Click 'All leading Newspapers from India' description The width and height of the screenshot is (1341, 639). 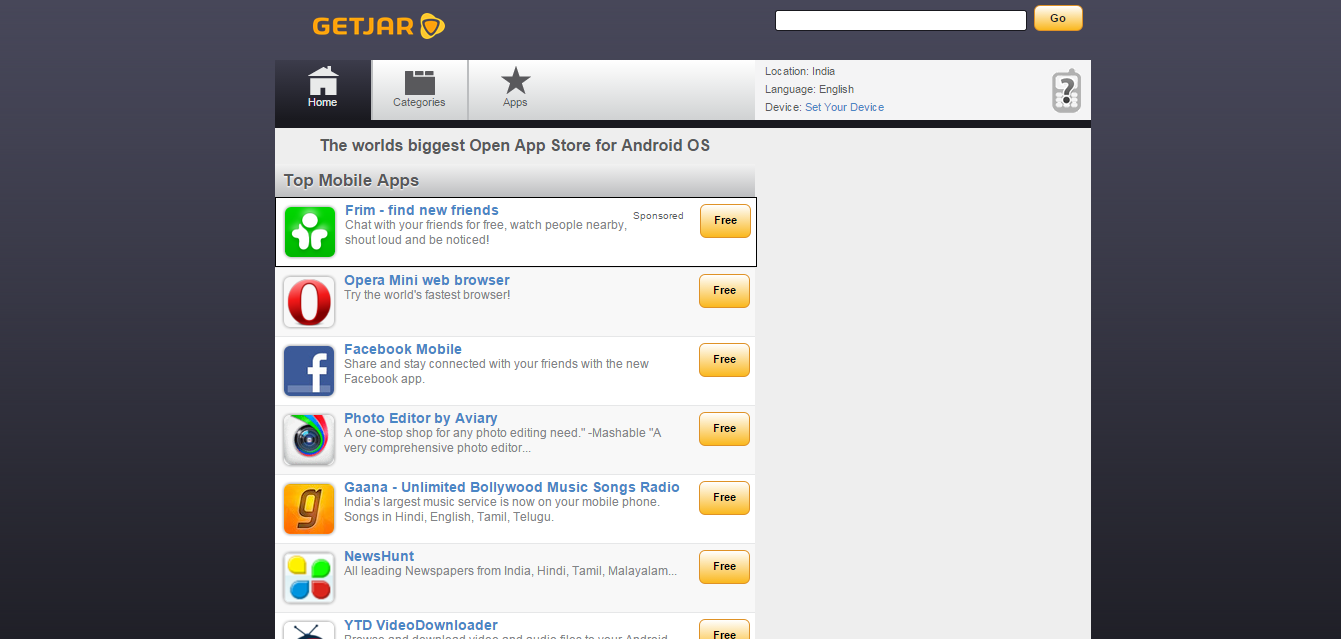coord(511,571)
